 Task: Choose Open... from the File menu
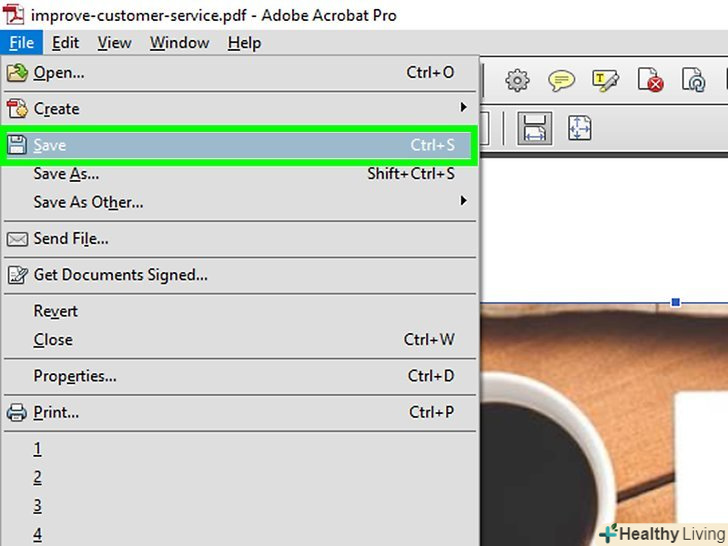coord(240,72)
